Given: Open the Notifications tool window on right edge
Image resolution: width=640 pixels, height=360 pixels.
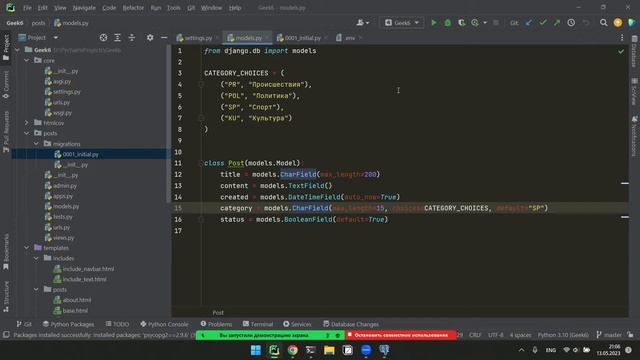Looking at the screenshot, I should 634,136.
